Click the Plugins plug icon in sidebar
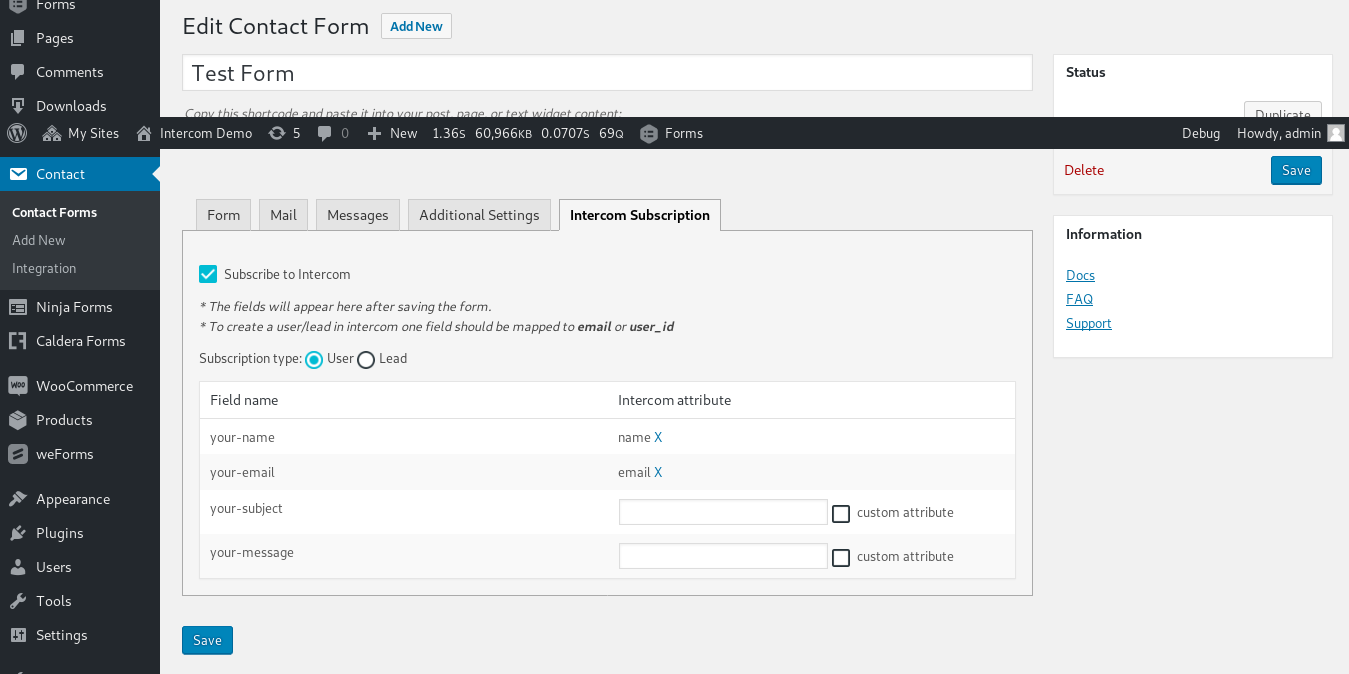 click(x=17, y=533)
